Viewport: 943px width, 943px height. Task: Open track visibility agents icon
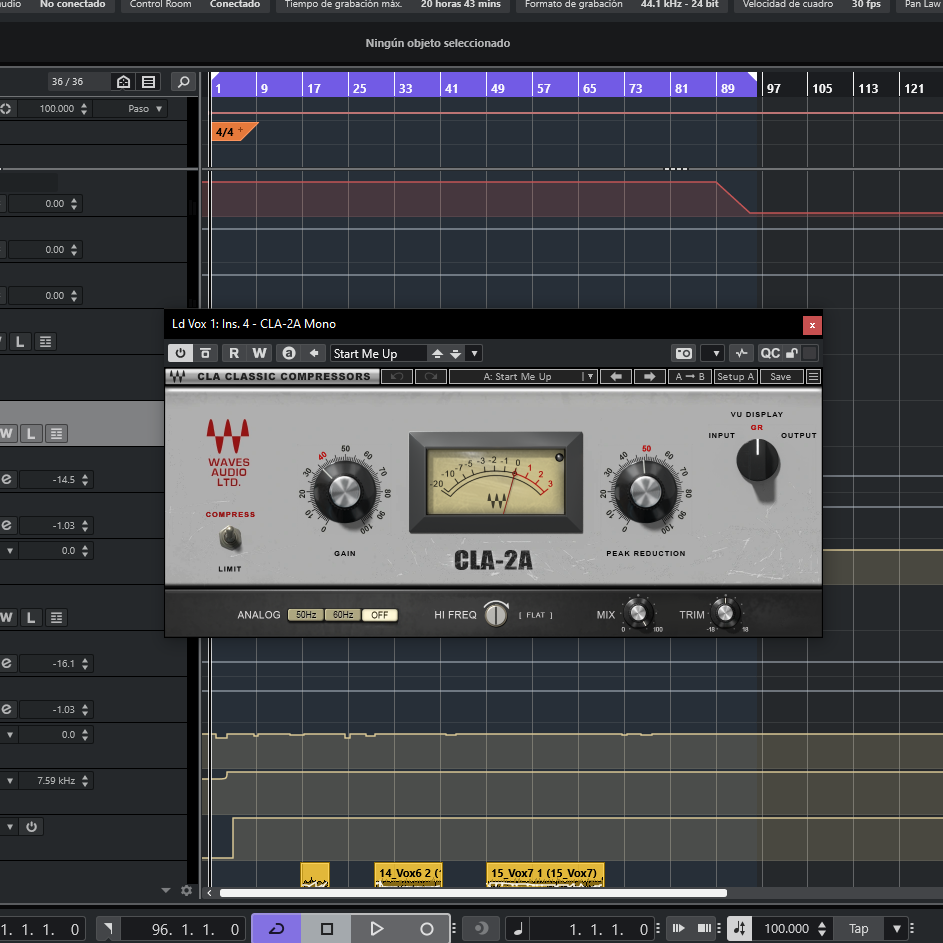(x=123, y=81)
